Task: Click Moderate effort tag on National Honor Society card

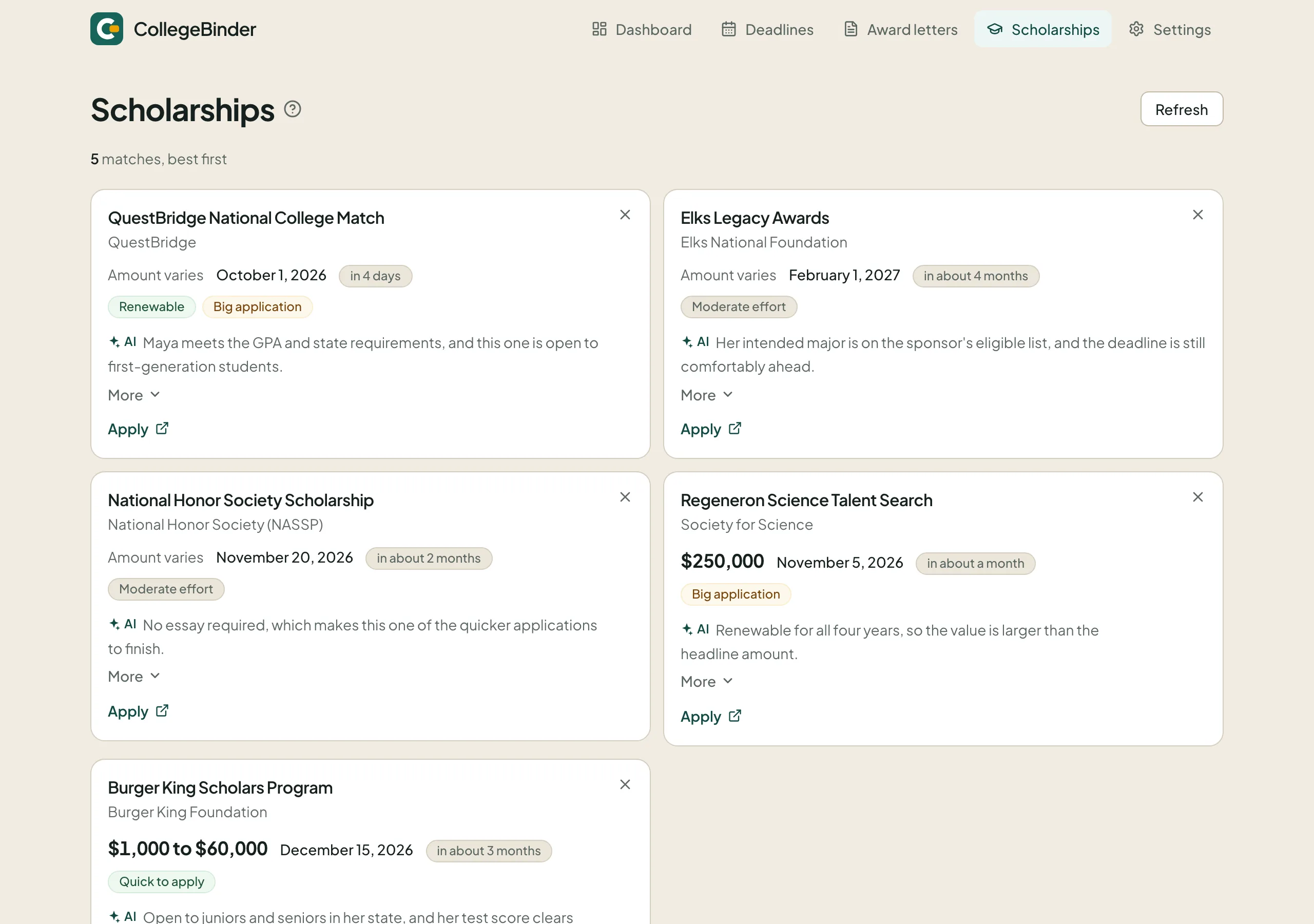Action: [x=166, y=589]
